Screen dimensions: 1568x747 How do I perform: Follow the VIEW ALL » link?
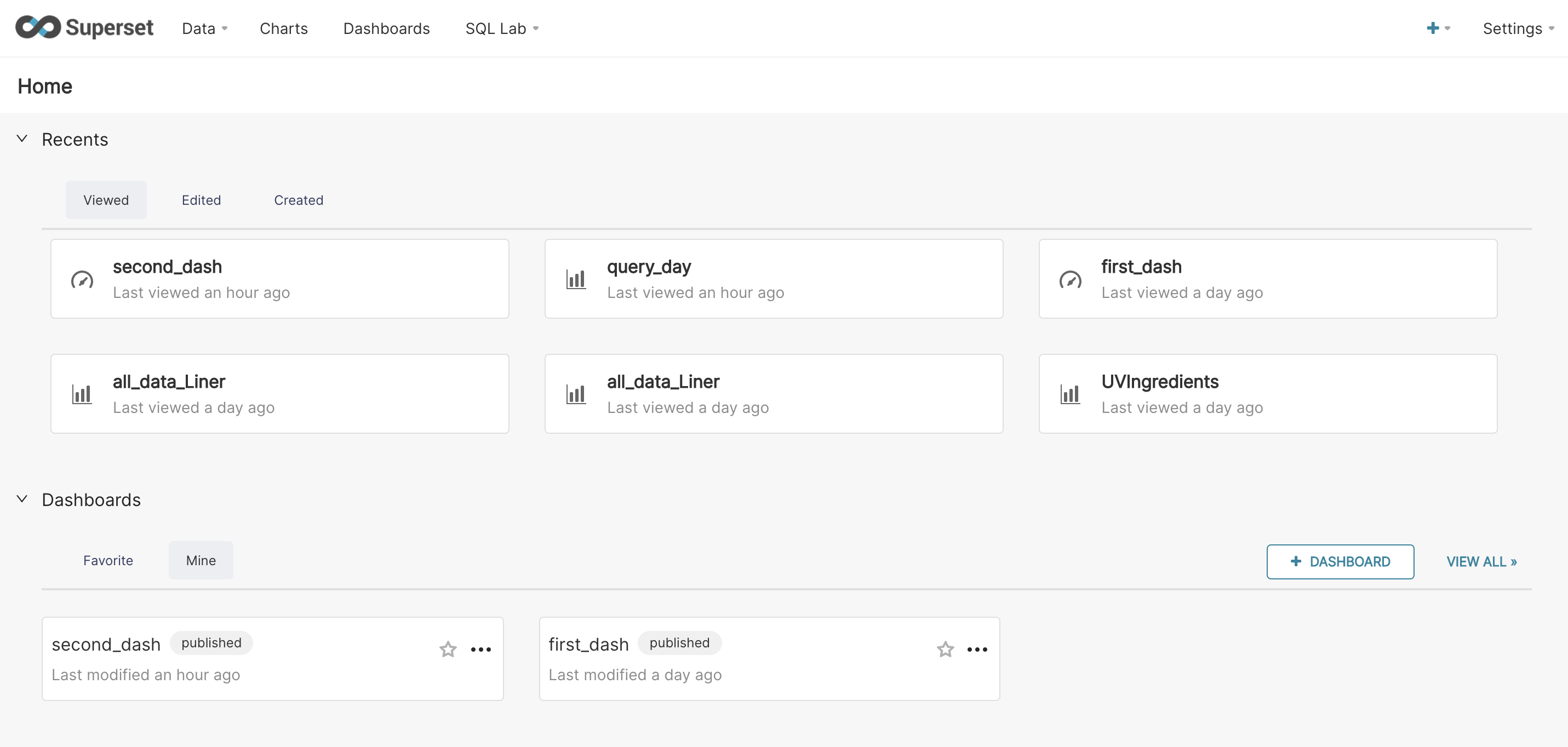[x=1481, y=561]
